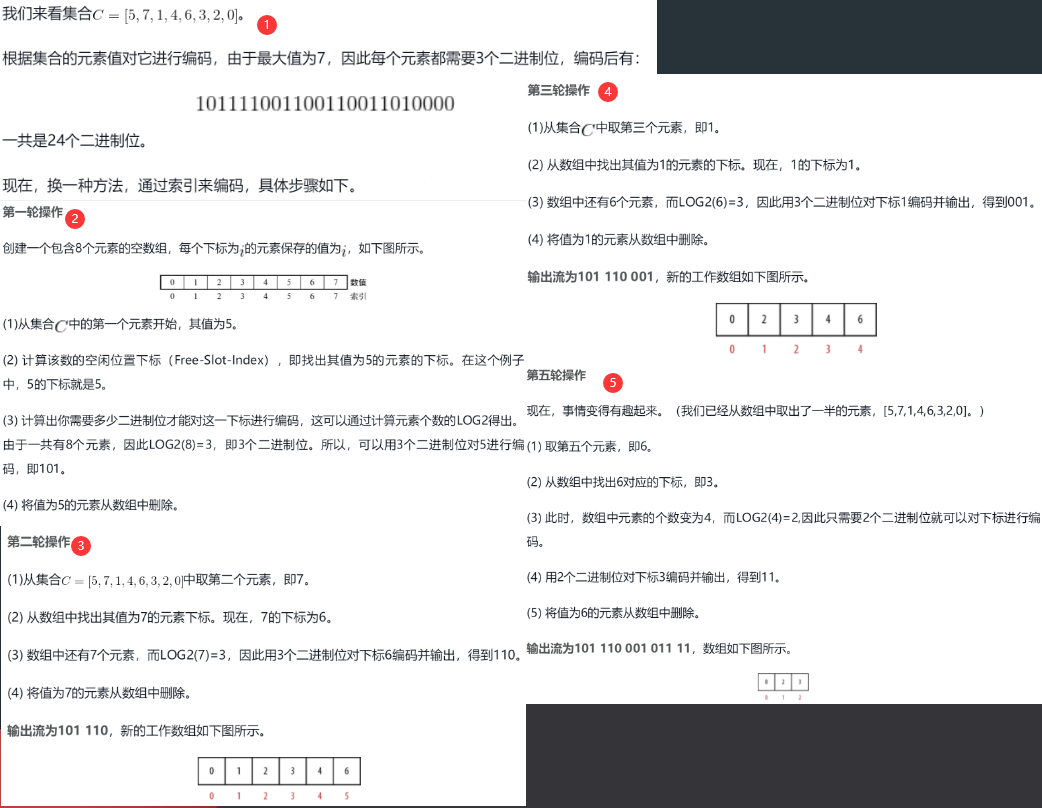1042x808 pixels.
Task: Click the step '(4) 将值为7的元素从数组中删除。'
Action: pyautogui.click(x=100, y=693)
